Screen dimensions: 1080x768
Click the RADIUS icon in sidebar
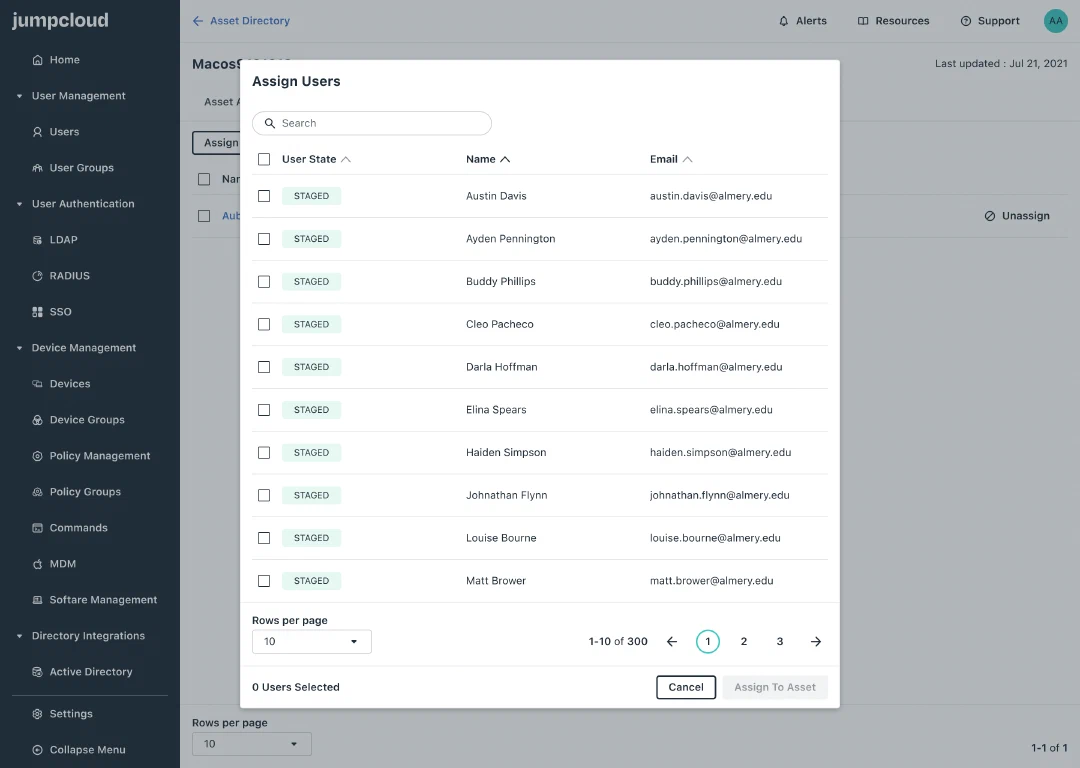(37, 276)
